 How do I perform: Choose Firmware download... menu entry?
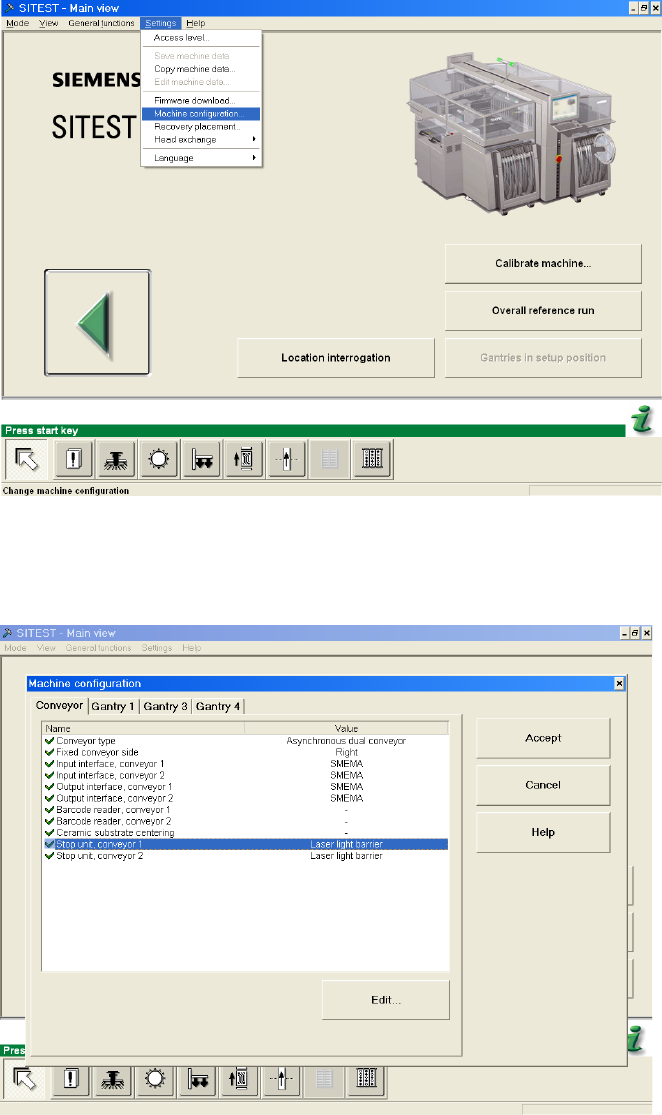click(202, 101)
